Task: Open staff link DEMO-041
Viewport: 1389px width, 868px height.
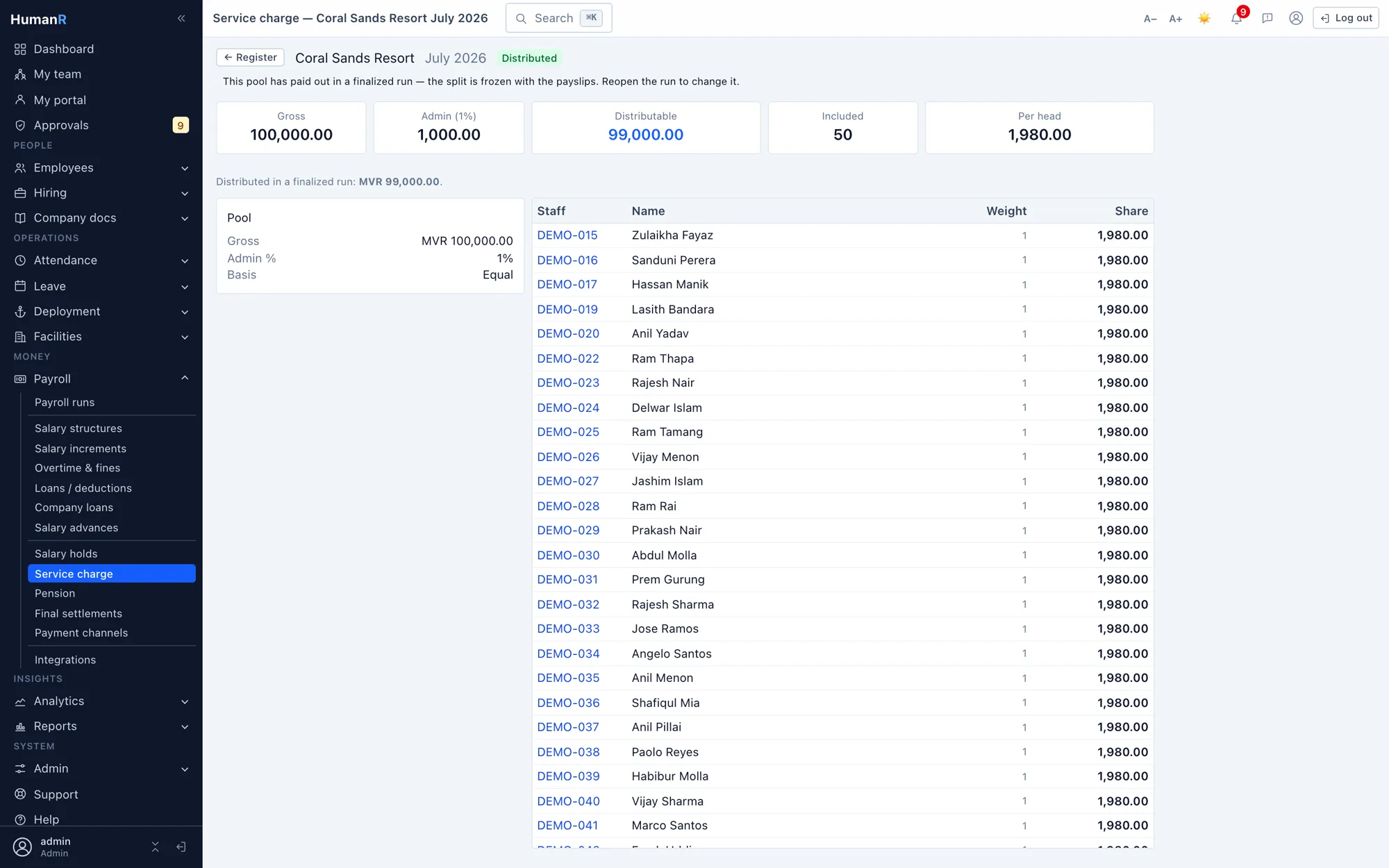Action: (x=567, y=826)
